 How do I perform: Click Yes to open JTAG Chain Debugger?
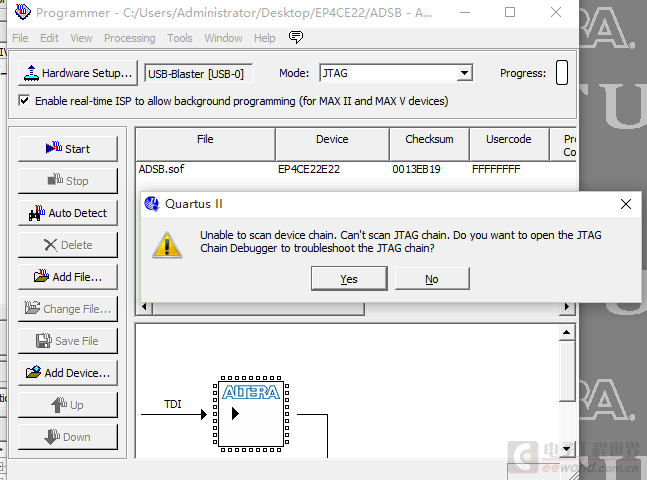click(349, 279)
